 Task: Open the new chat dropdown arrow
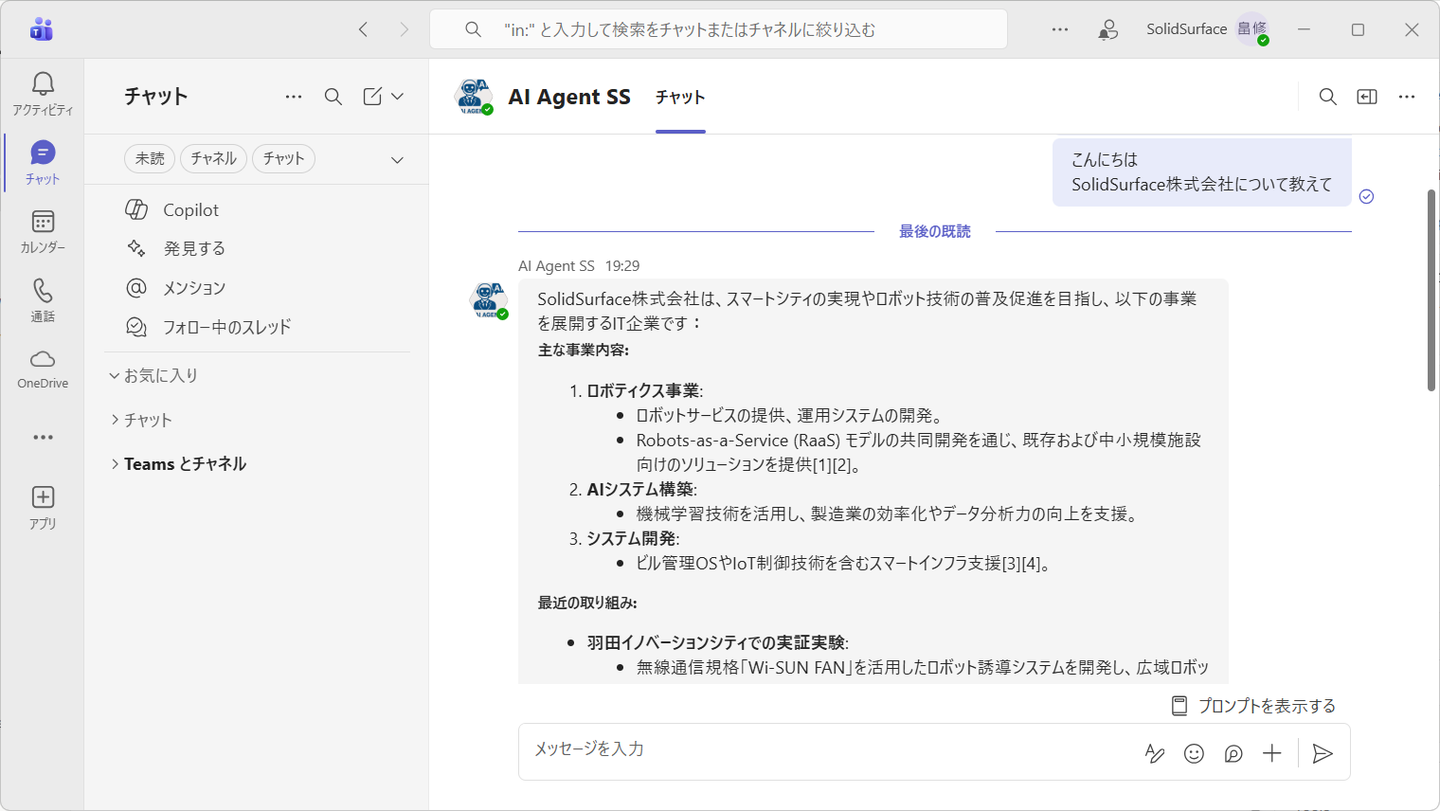(x=397, y=97)
